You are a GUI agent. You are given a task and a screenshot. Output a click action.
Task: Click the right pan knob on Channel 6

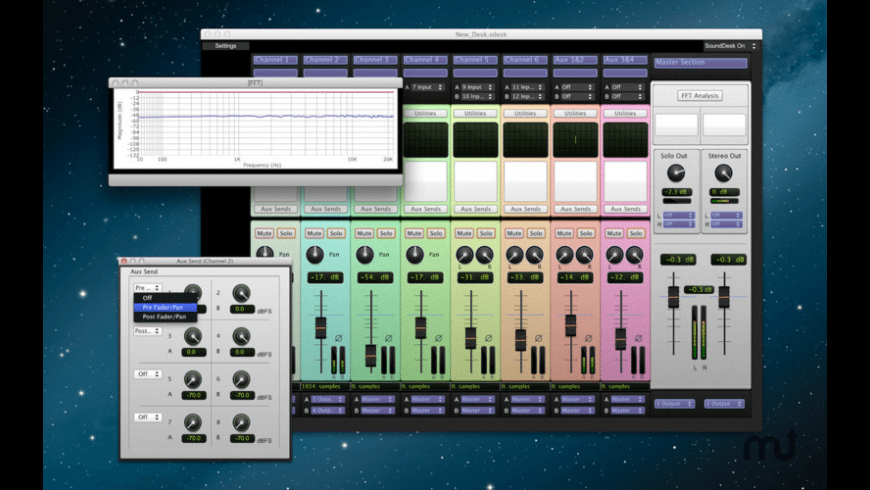click(534, 255)
